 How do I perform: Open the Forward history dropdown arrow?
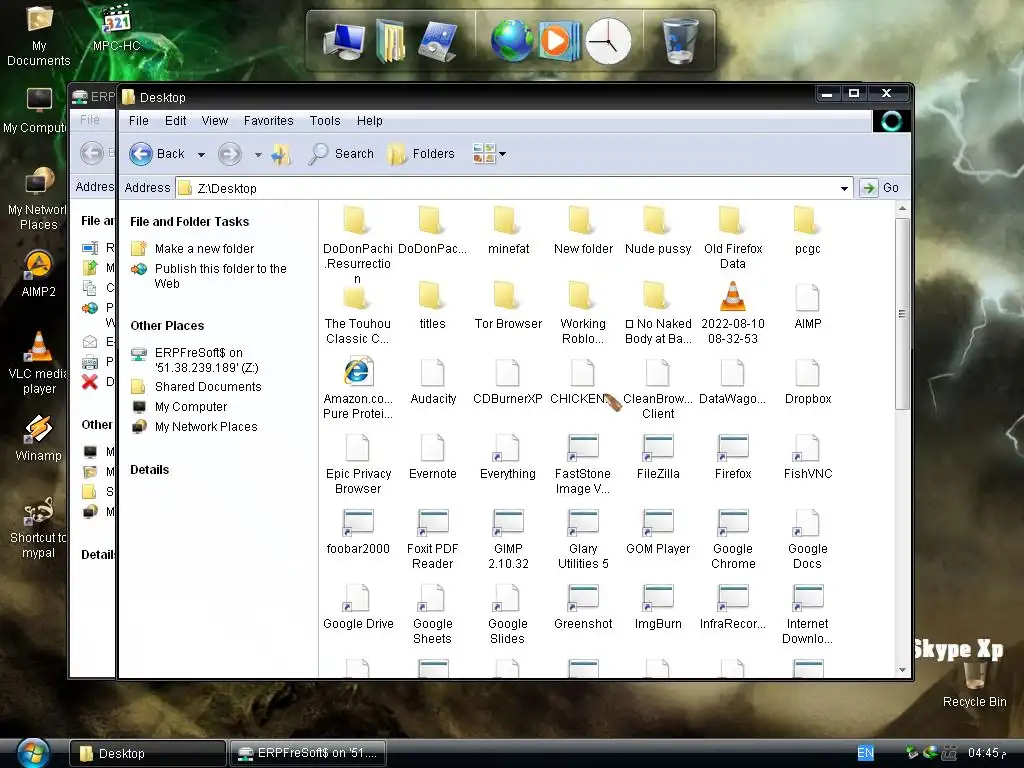click(x=258, y=155)
